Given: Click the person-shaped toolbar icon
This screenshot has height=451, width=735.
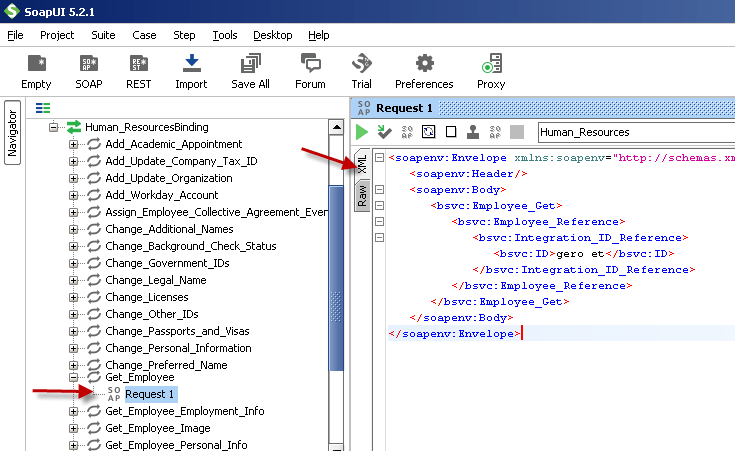Looking at the screenshot, I should [473, 132].
